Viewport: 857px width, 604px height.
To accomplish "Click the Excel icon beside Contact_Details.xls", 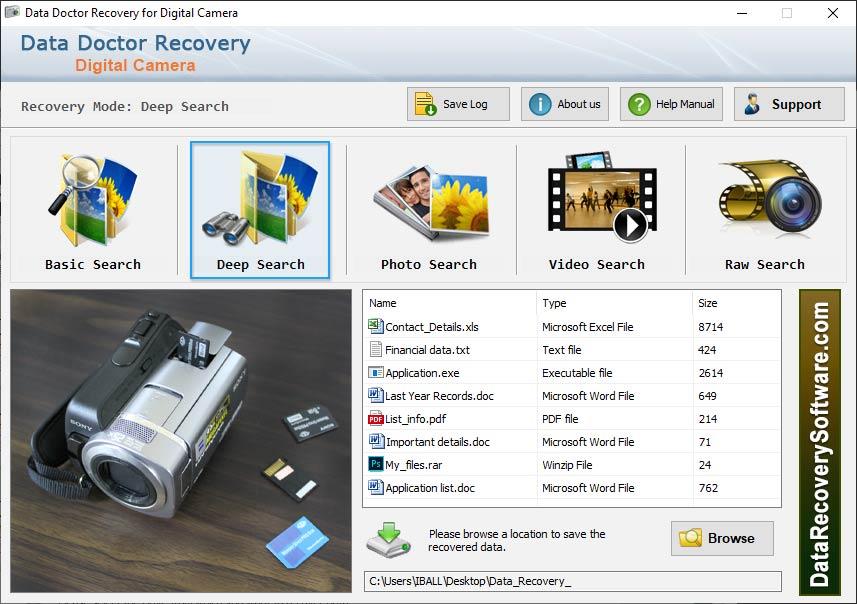I will (375, 326).
